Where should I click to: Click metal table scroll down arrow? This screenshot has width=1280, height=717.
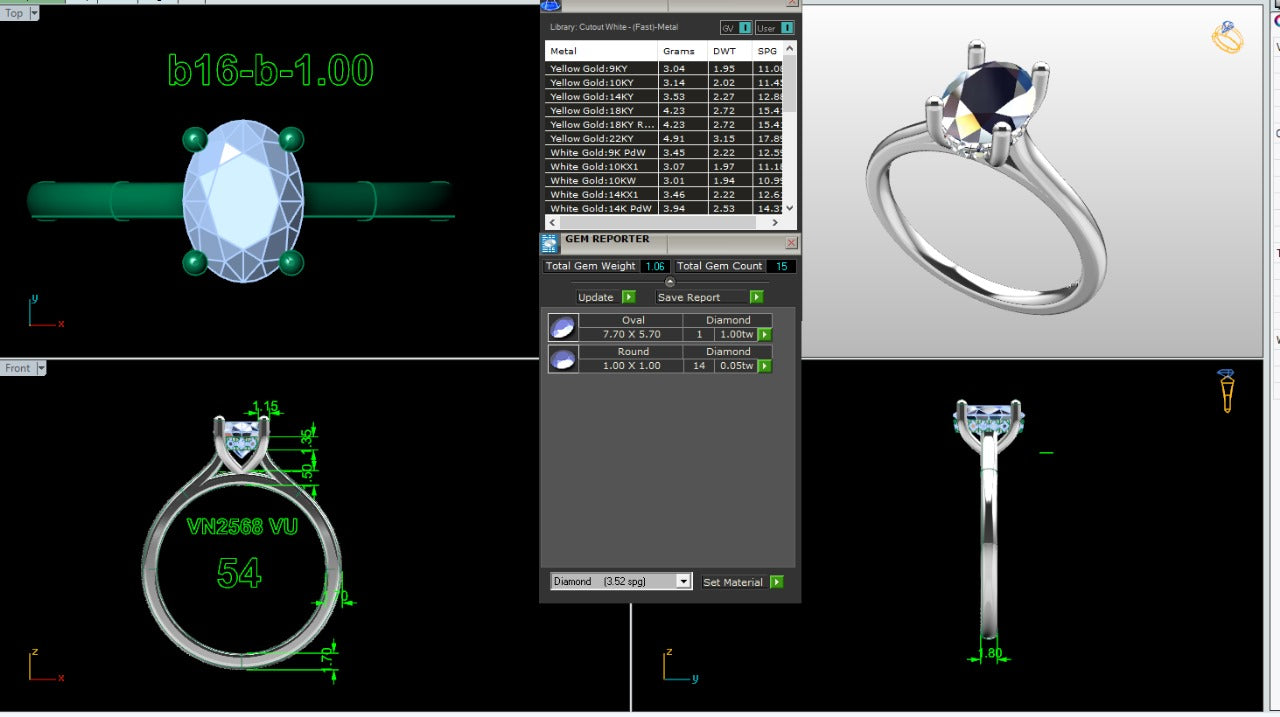[790, 208]
